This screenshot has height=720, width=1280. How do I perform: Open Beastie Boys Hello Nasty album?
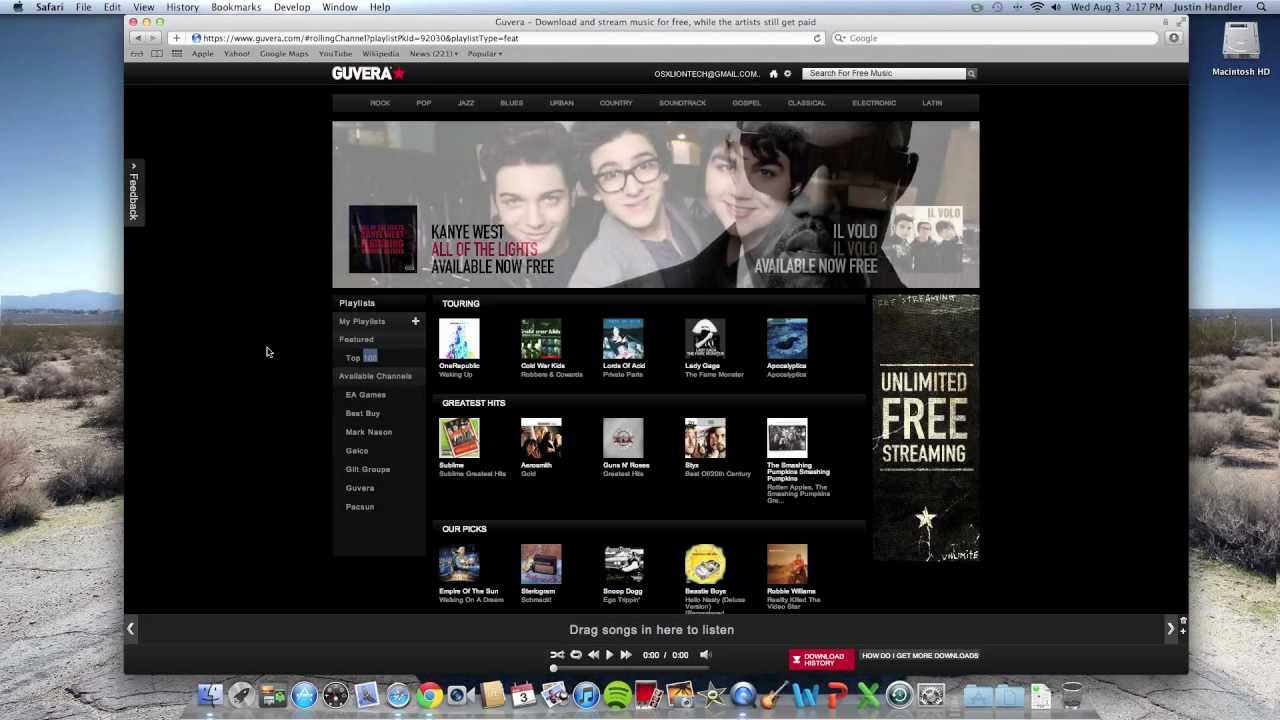(x=705, y=564)
